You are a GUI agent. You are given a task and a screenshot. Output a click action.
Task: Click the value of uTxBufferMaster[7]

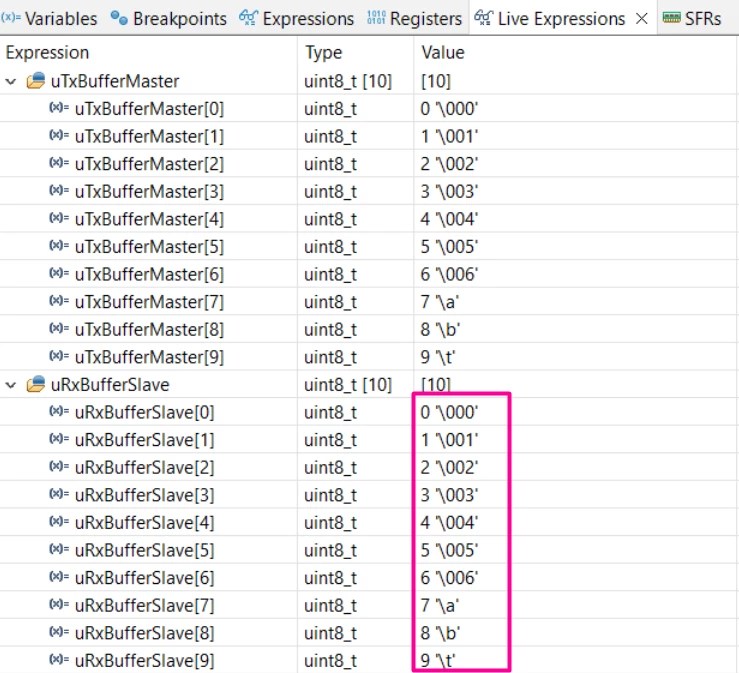(439, 302)
